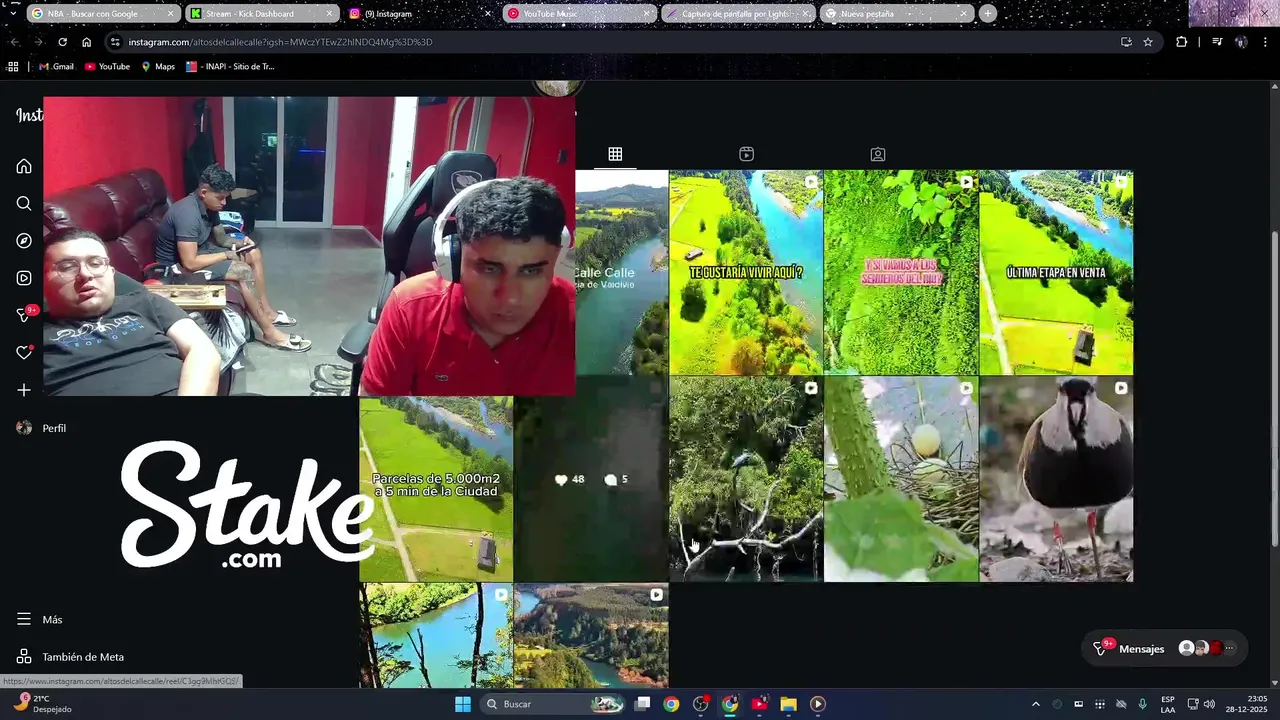This screenshot has width=1280, height=720.
Task: Click the taskbar Buscar search box
Action: 553,704
